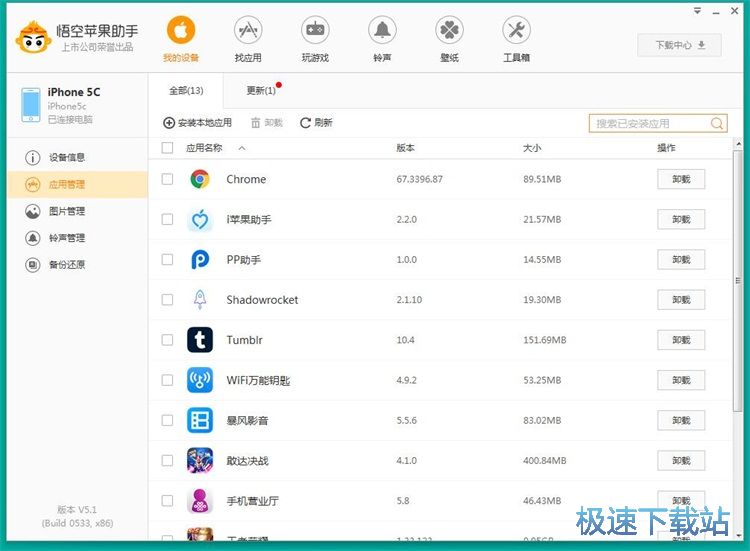Toggle the select-all checkbox in header

(x=167, y=148)
